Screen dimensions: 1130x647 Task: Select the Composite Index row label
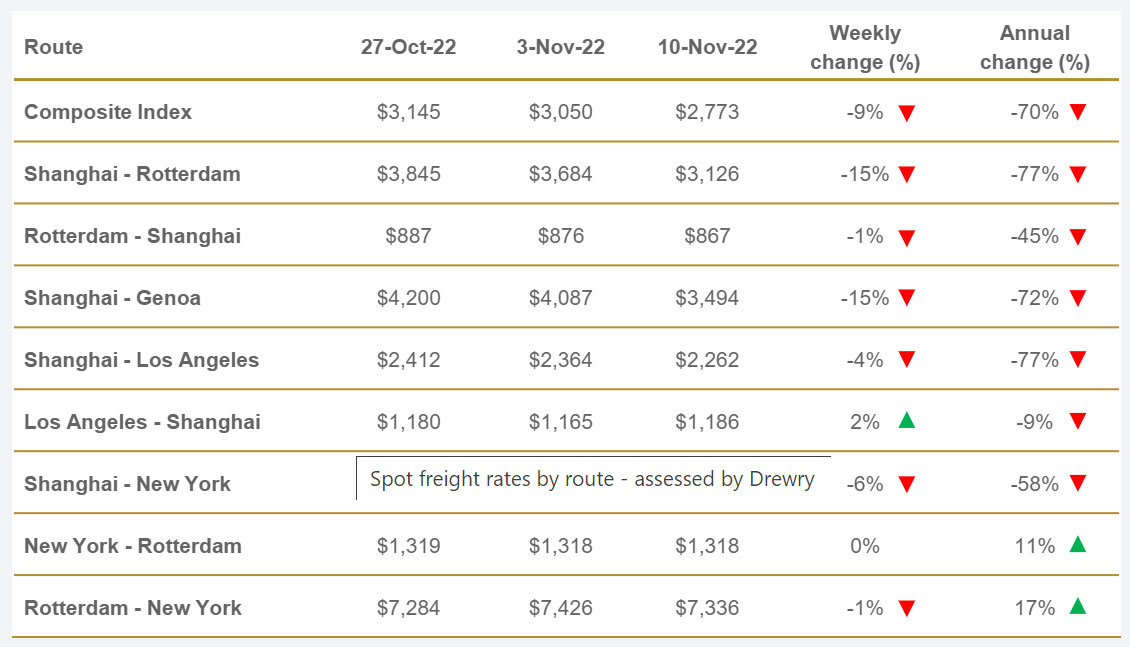click(x=108, y=112)
